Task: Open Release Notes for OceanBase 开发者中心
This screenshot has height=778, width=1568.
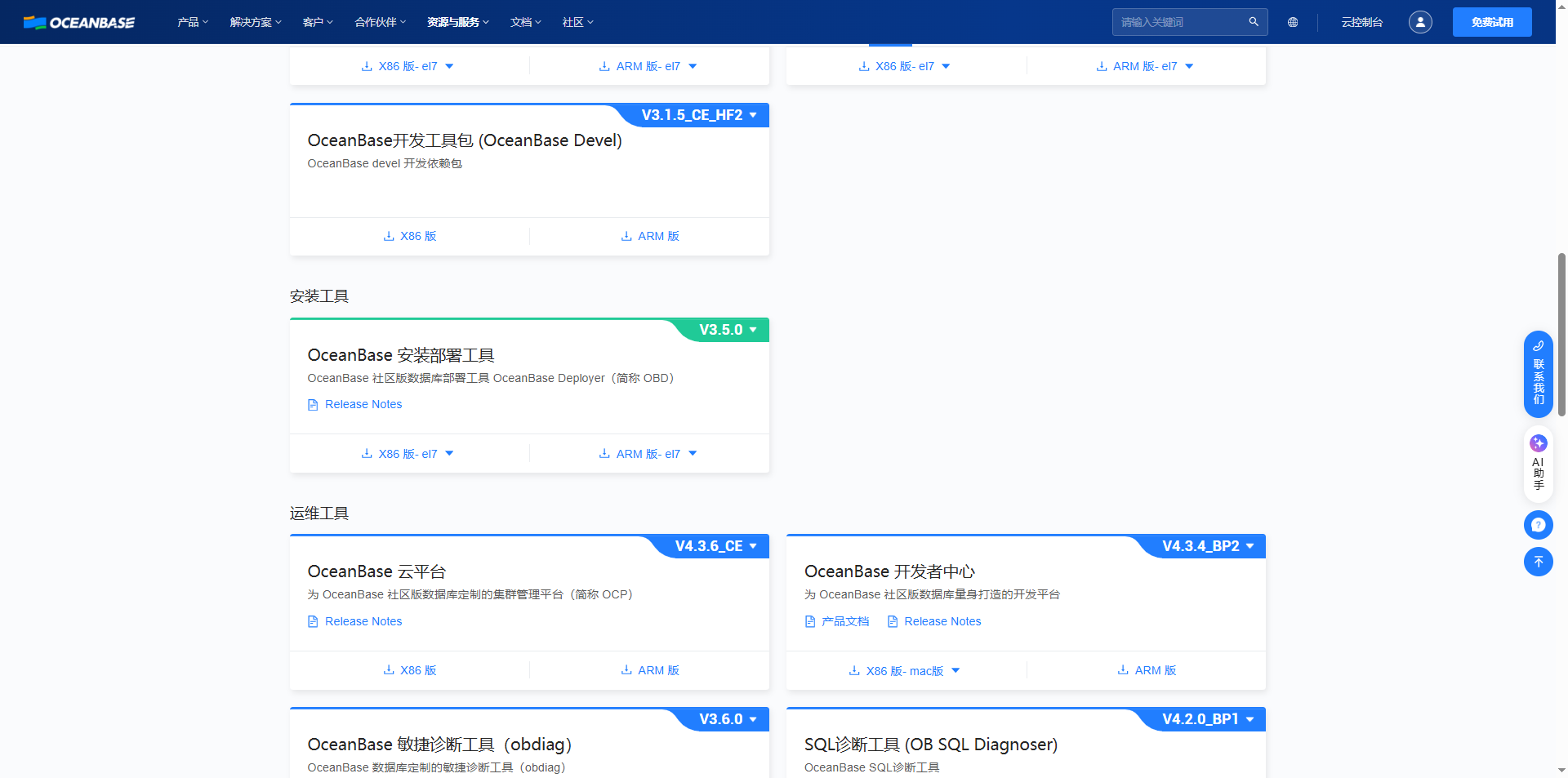Action: (934, 621)
